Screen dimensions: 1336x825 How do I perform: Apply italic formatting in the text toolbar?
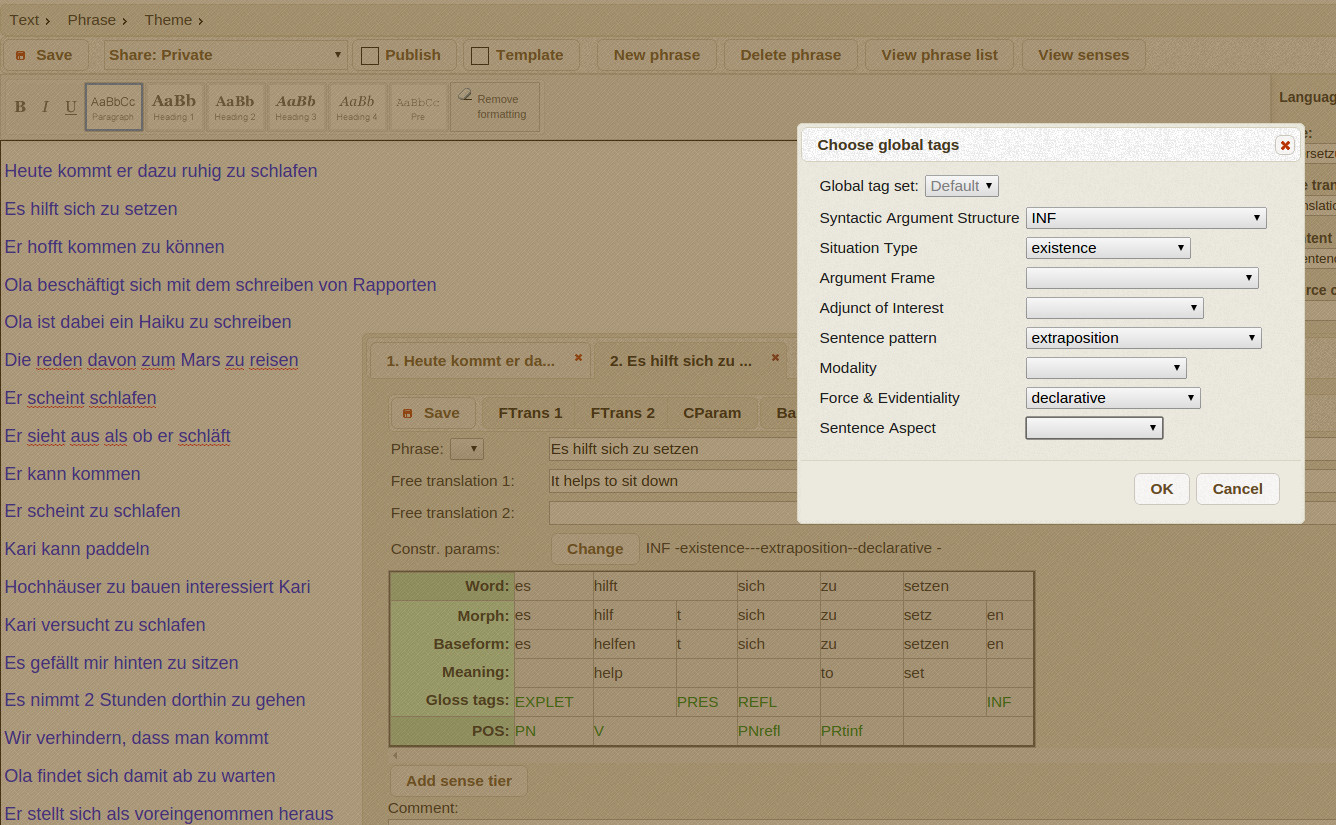tap(45, 107)
